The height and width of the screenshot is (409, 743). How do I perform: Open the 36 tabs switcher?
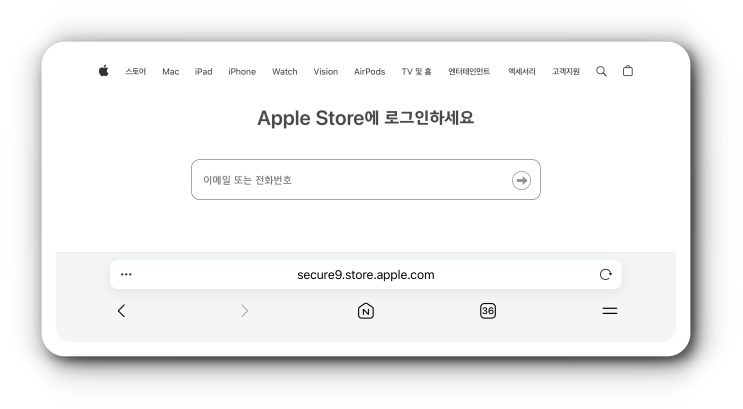tap(488, 311)
